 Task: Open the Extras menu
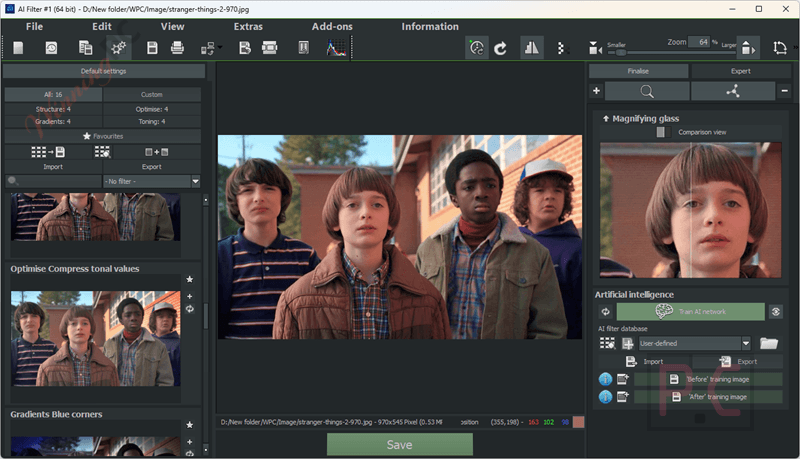pos(248,27)
